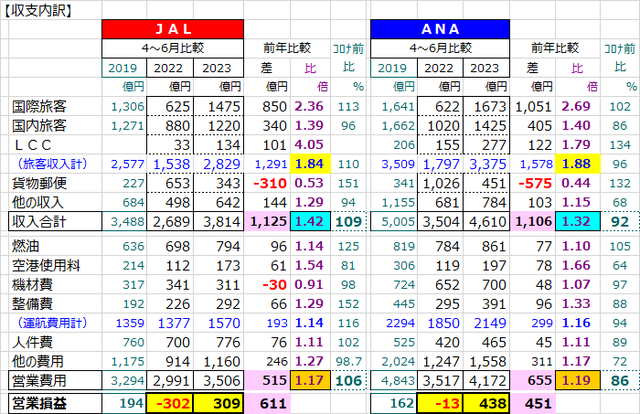Click the JAL yellow ratio cell 1.84
640x414 pixels.
310,164
